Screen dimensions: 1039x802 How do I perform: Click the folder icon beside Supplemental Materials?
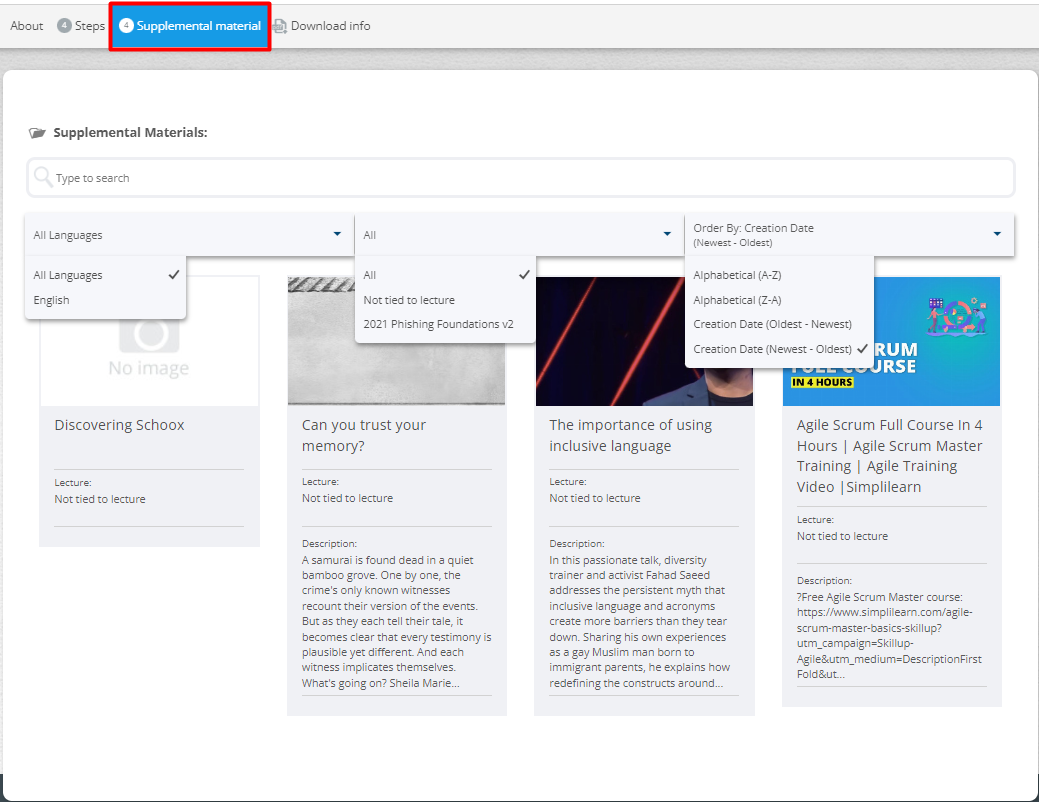tap(37, 133)
